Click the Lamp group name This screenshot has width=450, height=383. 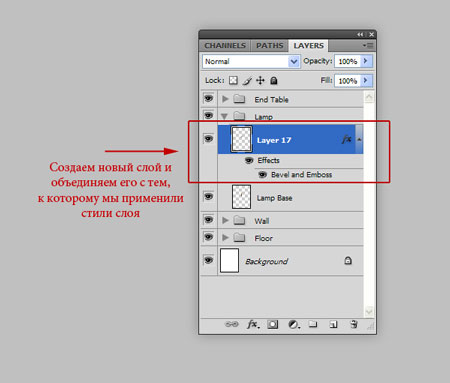pos(263,117)
